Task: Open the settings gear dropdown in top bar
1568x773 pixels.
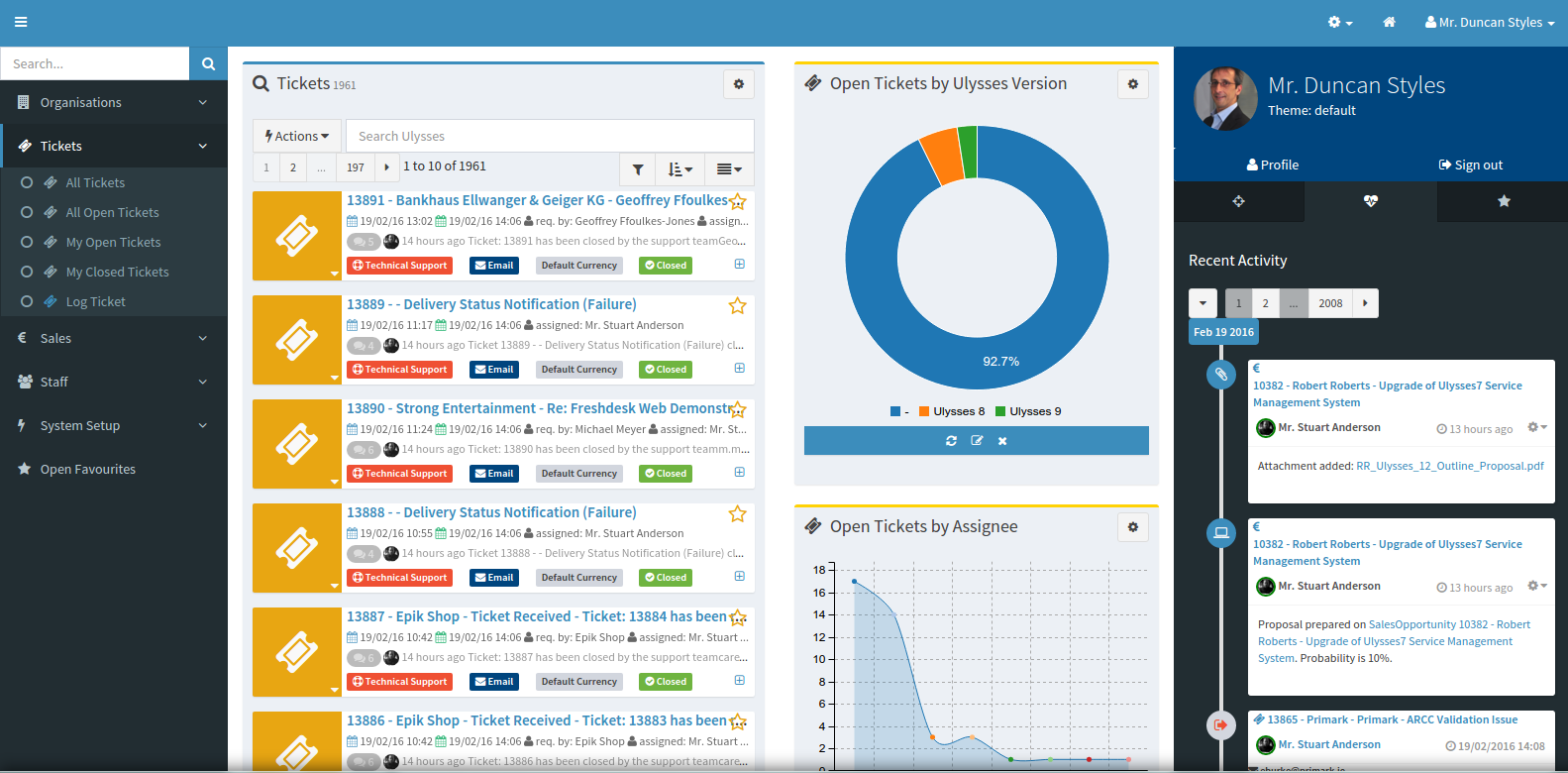Action: 1340,22
